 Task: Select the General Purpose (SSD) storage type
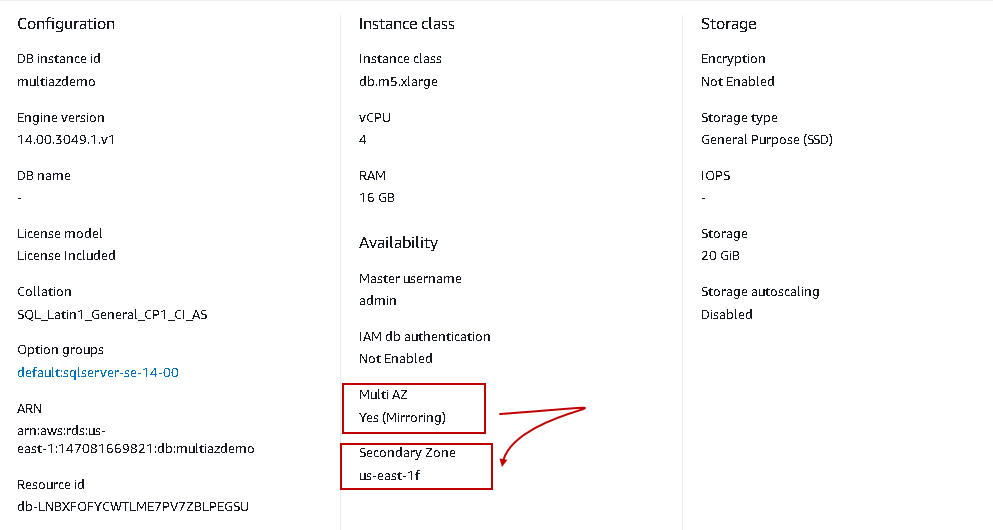[766, 139]
